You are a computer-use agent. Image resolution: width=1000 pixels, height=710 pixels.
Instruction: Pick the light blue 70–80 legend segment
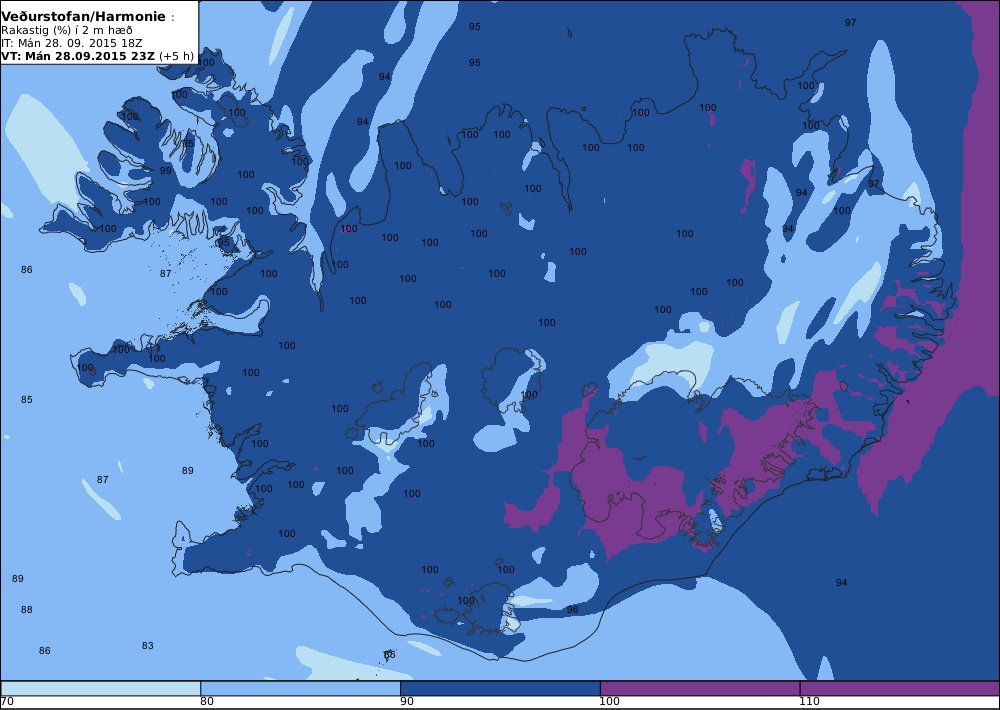point(101,688)
